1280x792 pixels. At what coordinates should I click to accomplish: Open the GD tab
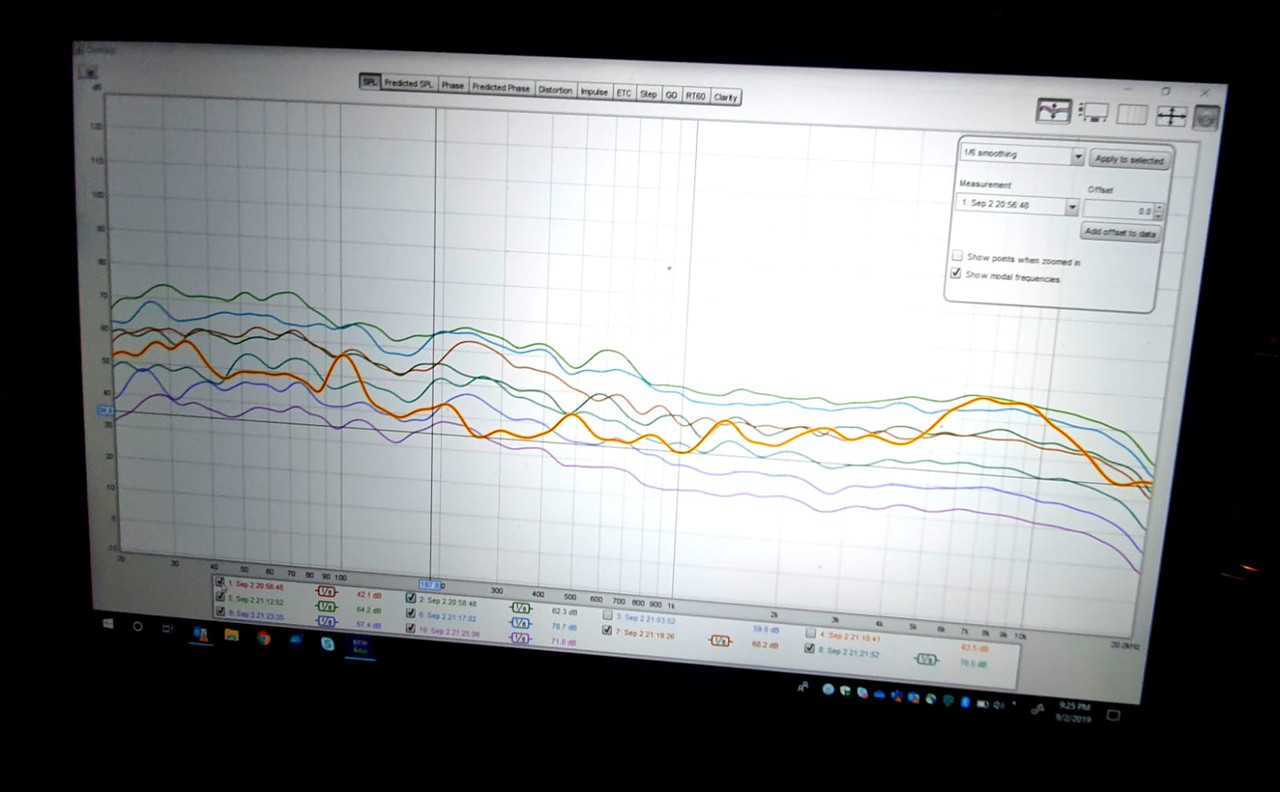(671, 95)
